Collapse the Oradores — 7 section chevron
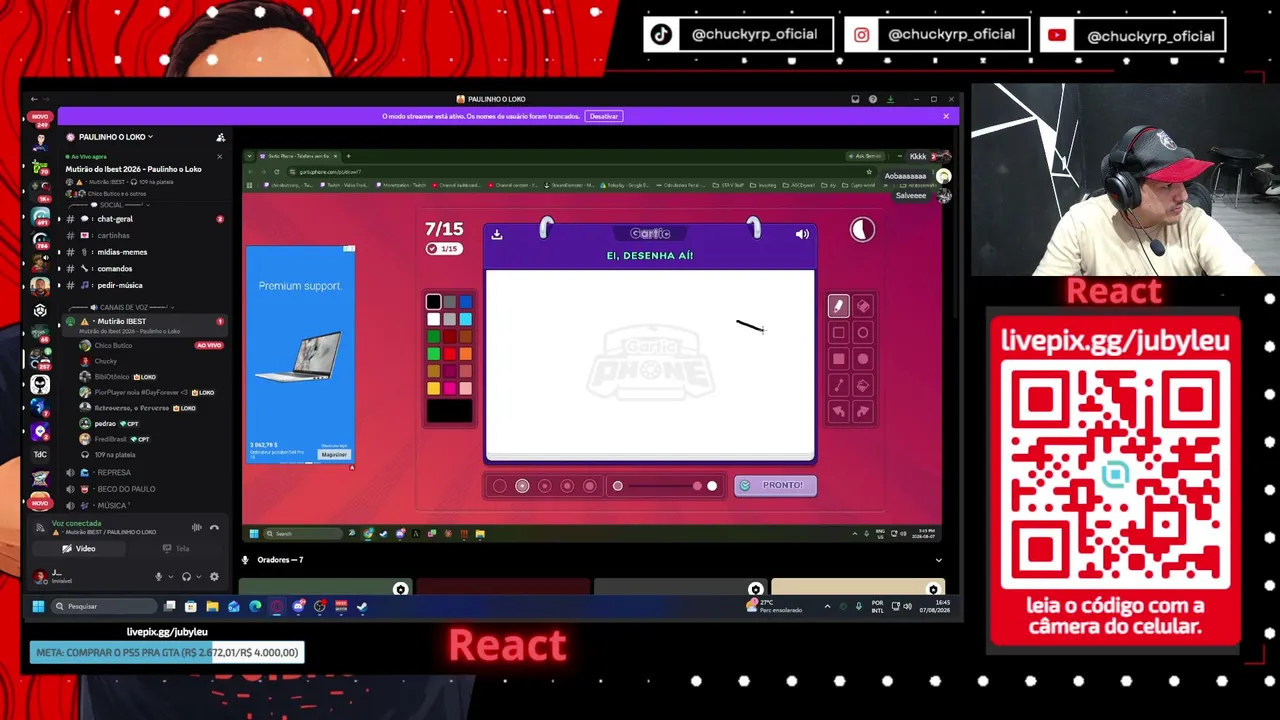This screenshot has height=720, width=1280. [938, 560]
